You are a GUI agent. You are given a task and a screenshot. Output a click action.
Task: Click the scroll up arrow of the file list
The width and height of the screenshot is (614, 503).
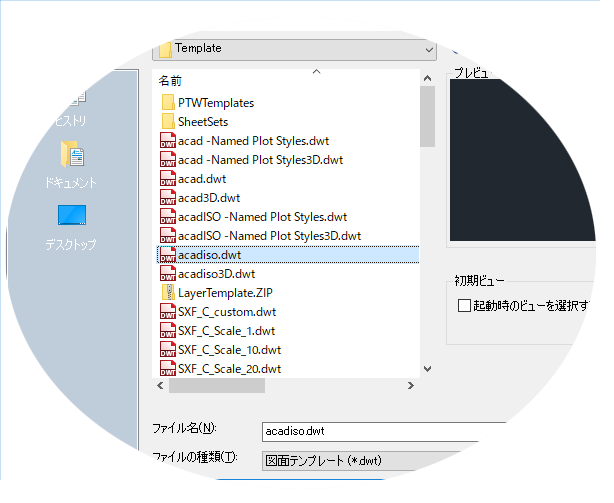click(428, 78)
